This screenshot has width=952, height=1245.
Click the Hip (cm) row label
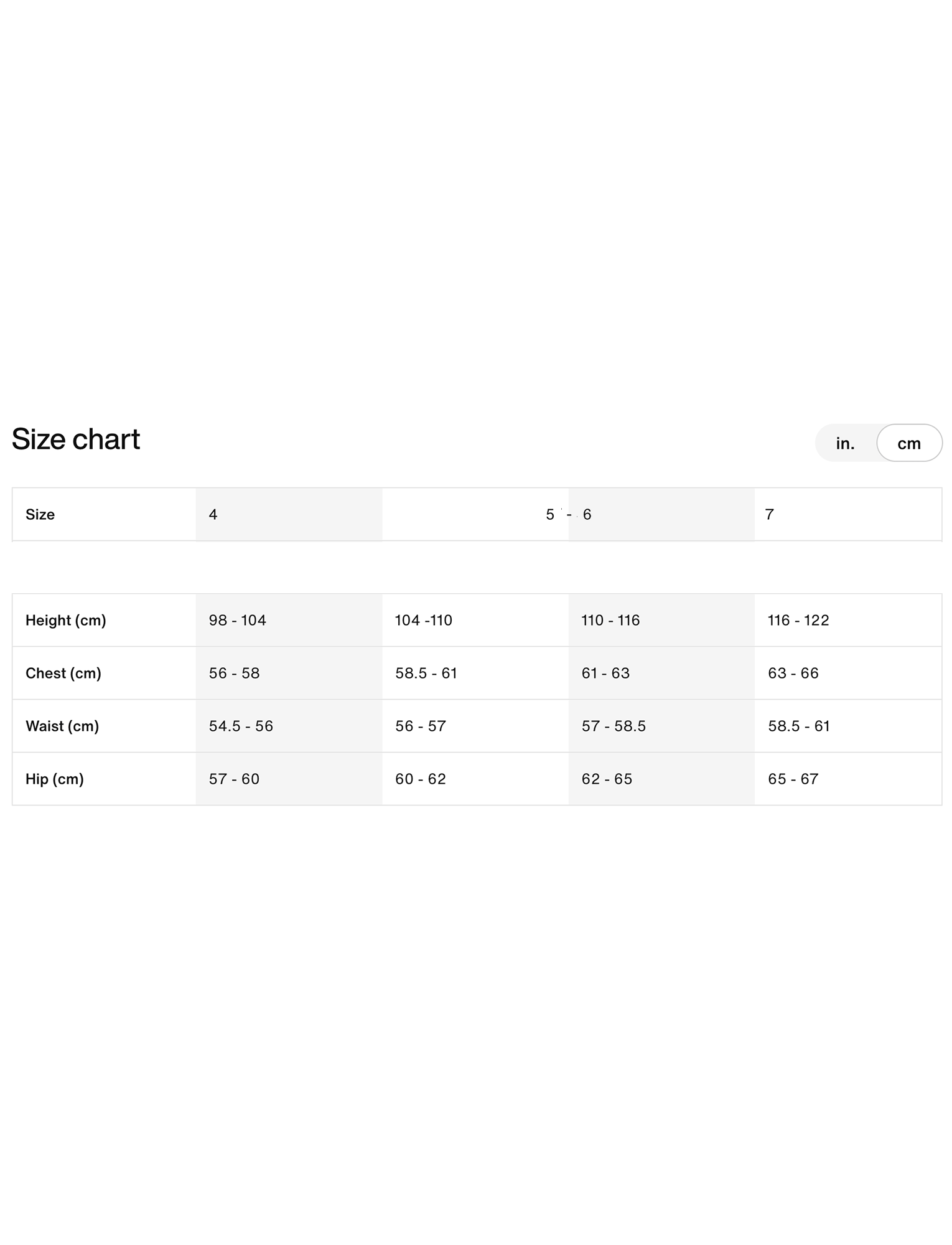click(x=54, y=779)
